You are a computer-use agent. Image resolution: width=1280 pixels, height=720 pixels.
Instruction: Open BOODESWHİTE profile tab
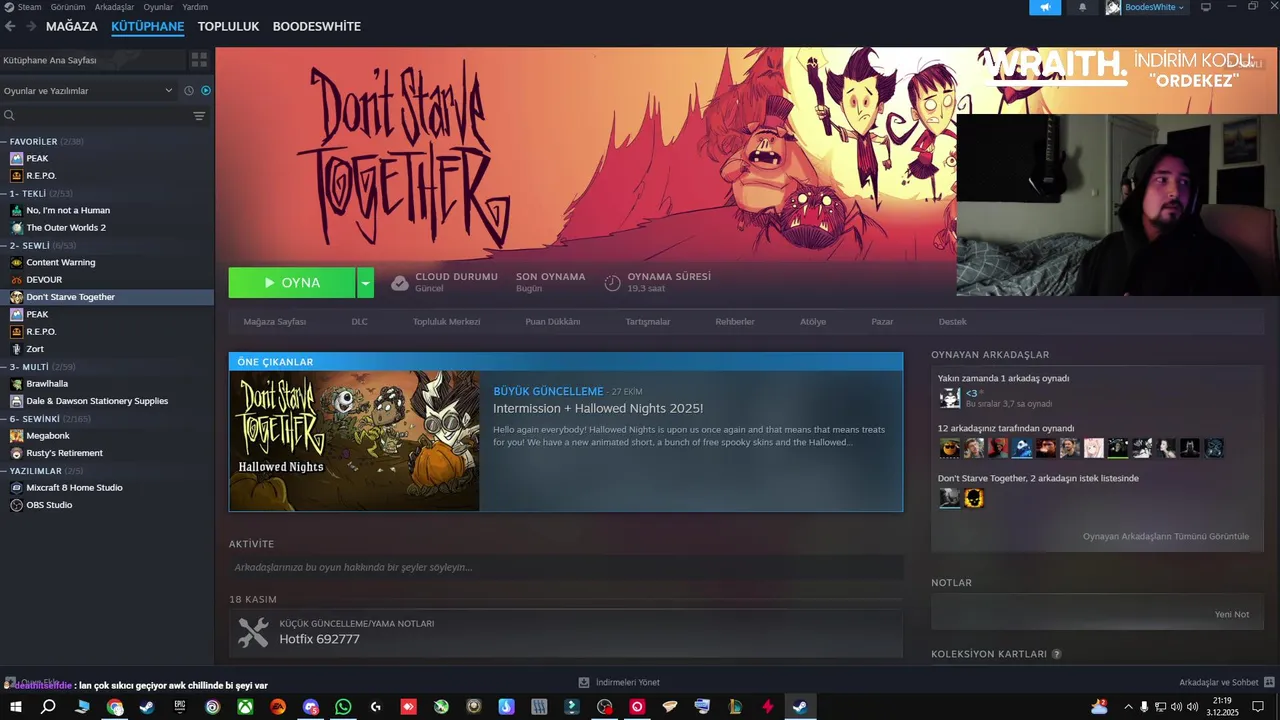316,26
